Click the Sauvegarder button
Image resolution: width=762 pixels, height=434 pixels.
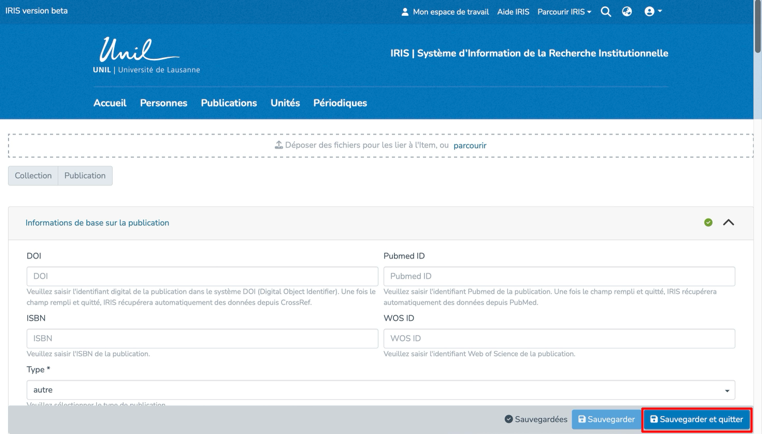606,420
